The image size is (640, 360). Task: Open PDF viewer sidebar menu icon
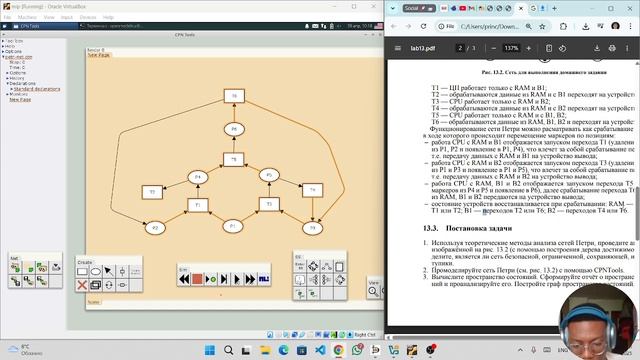398,48
